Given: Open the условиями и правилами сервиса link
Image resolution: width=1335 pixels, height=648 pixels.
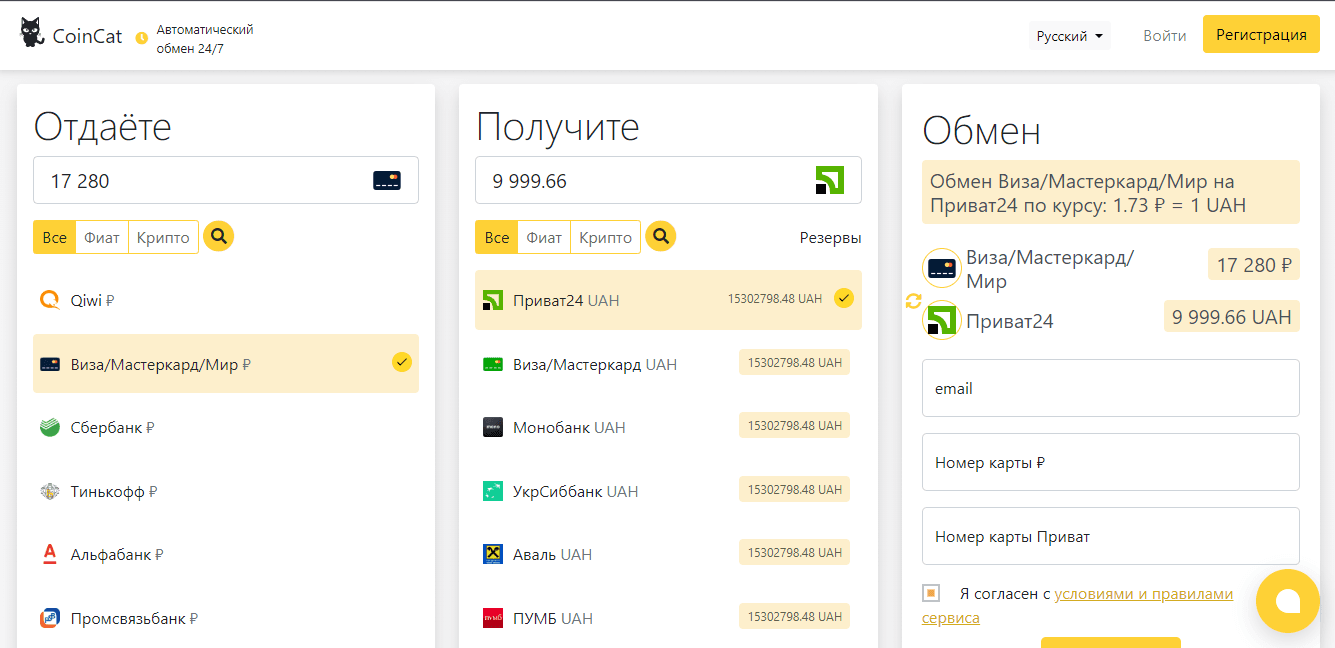Looking at the screenshot, I should [1142, 594].
